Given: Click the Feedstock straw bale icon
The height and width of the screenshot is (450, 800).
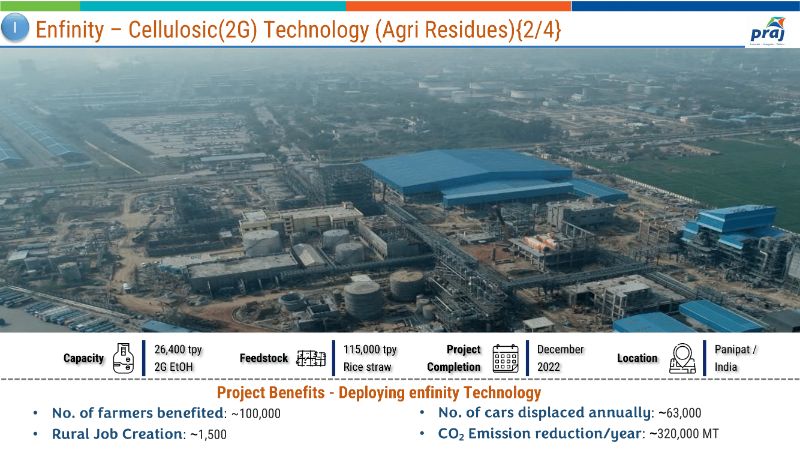Looking at the screenshot, I should [x=311, y=358].
